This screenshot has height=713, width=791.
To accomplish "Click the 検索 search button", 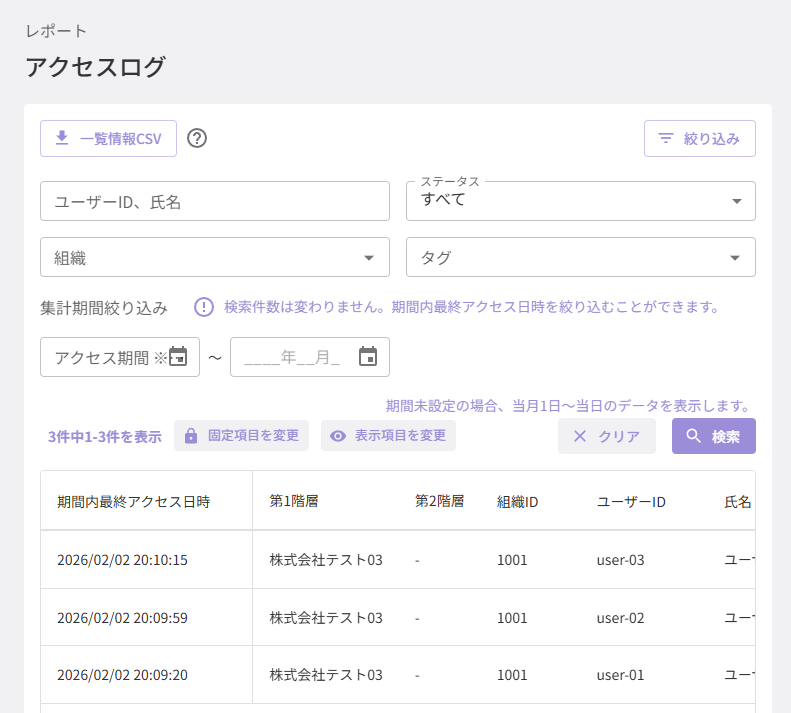I will pyautogui.click(x=714, y=436).
